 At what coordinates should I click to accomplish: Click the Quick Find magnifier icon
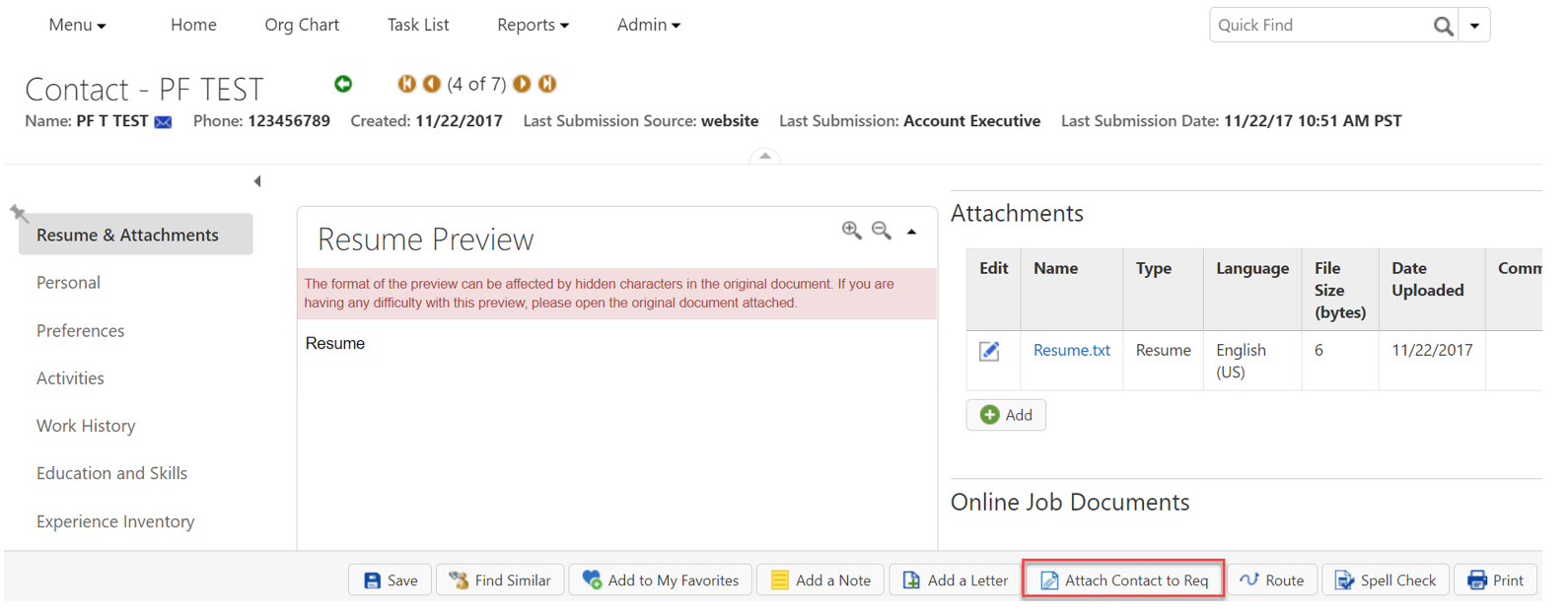click(x=1443, y=26)
